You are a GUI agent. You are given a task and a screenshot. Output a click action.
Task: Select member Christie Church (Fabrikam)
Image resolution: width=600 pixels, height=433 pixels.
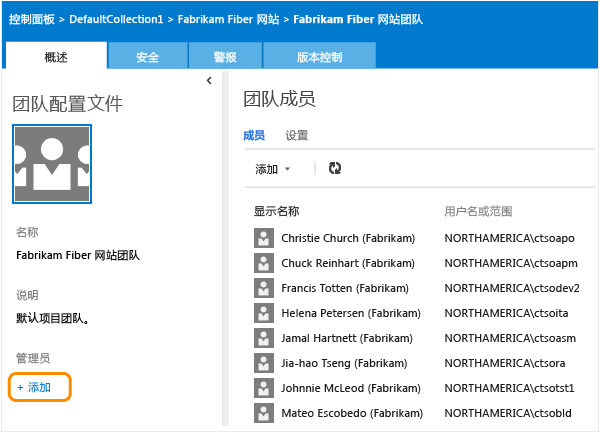[x=348, y=238]
